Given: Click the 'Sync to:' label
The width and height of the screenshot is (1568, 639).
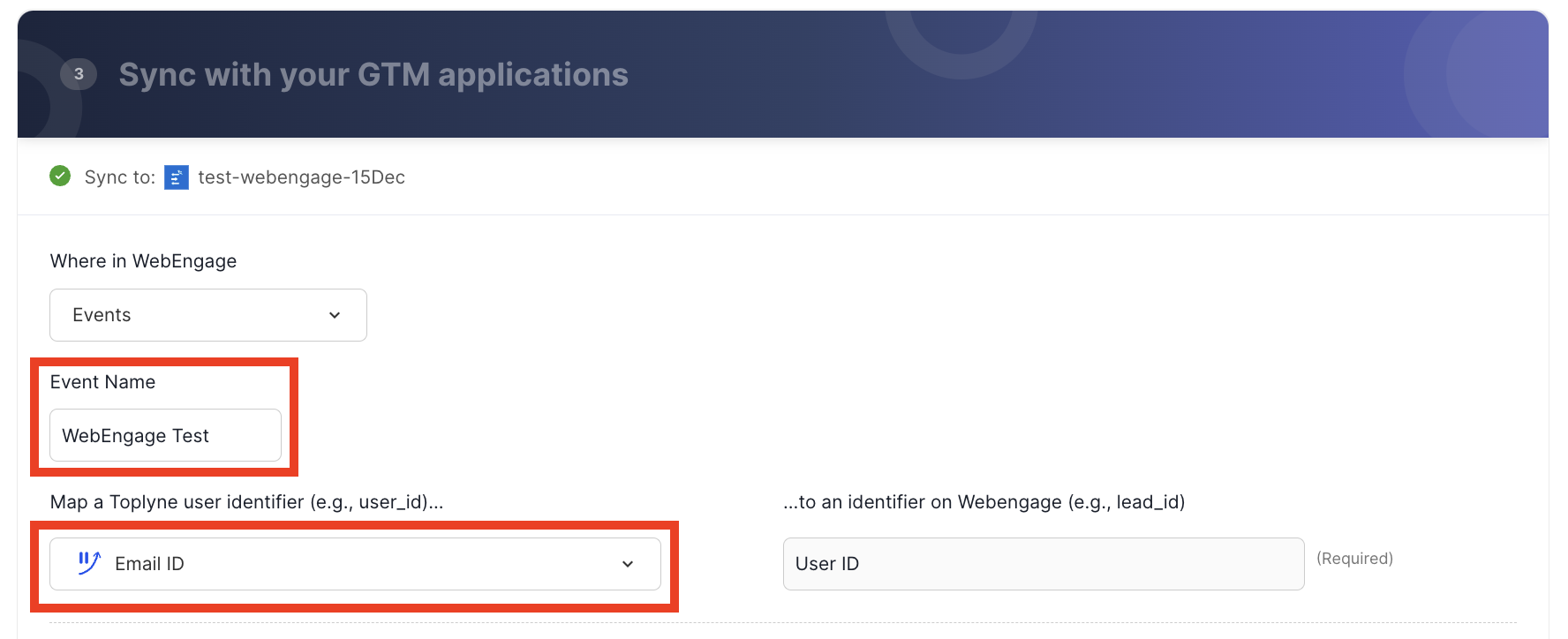Looking at the screenshot, I should [120, 177].
